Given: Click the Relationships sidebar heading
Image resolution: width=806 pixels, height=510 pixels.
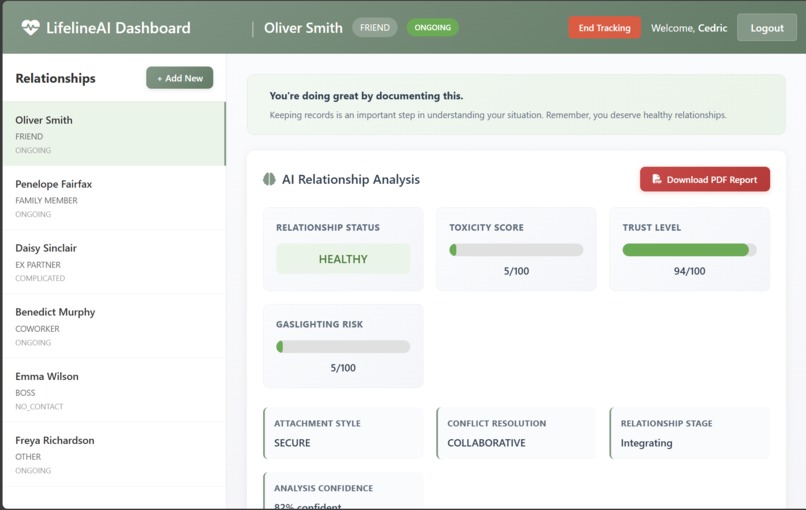Looking at the screenshot, I should click(56, 78).
